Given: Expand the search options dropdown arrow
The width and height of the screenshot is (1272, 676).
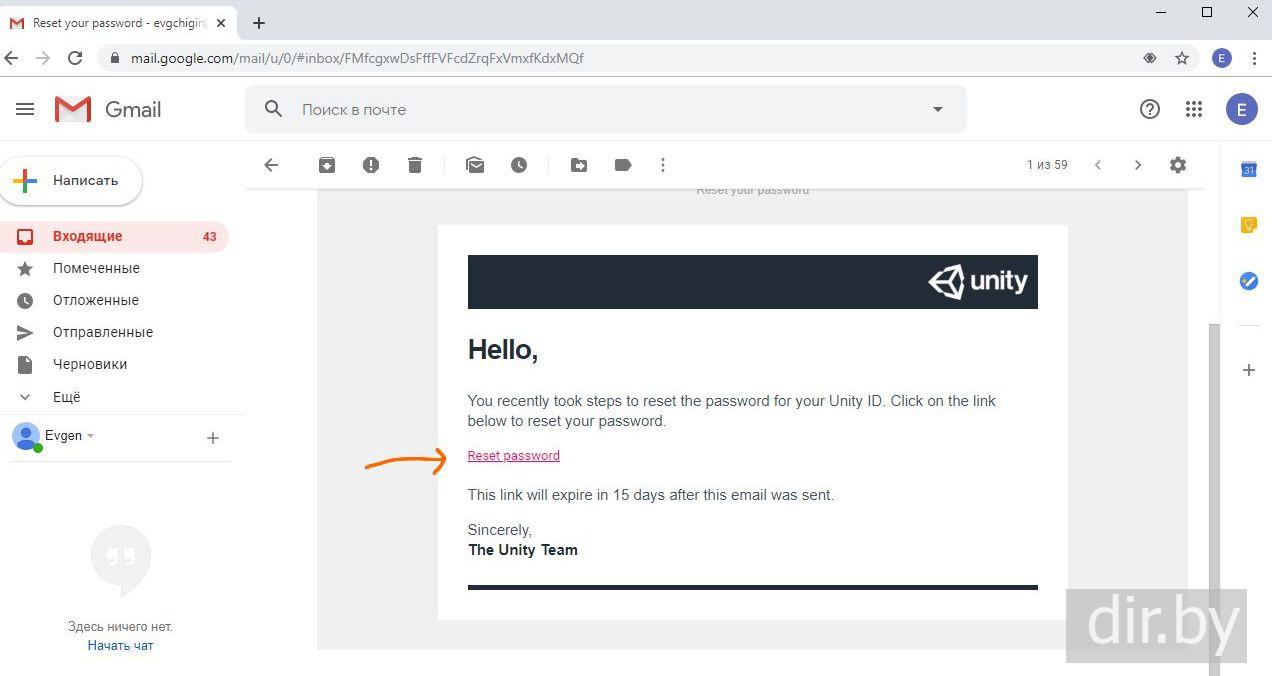Looking at the screenshot, I should 938,109.
